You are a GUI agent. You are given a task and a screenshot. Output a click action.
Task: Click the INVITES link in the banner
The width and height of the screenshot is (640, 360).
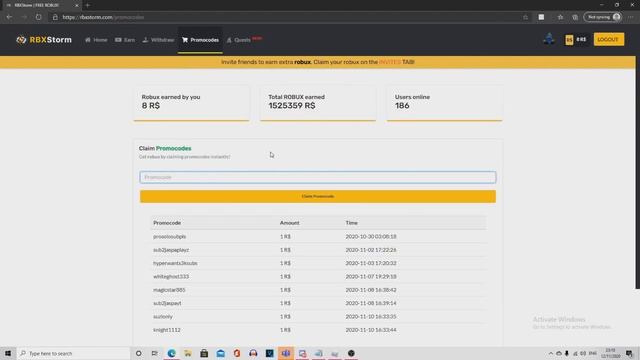[390, 62]
